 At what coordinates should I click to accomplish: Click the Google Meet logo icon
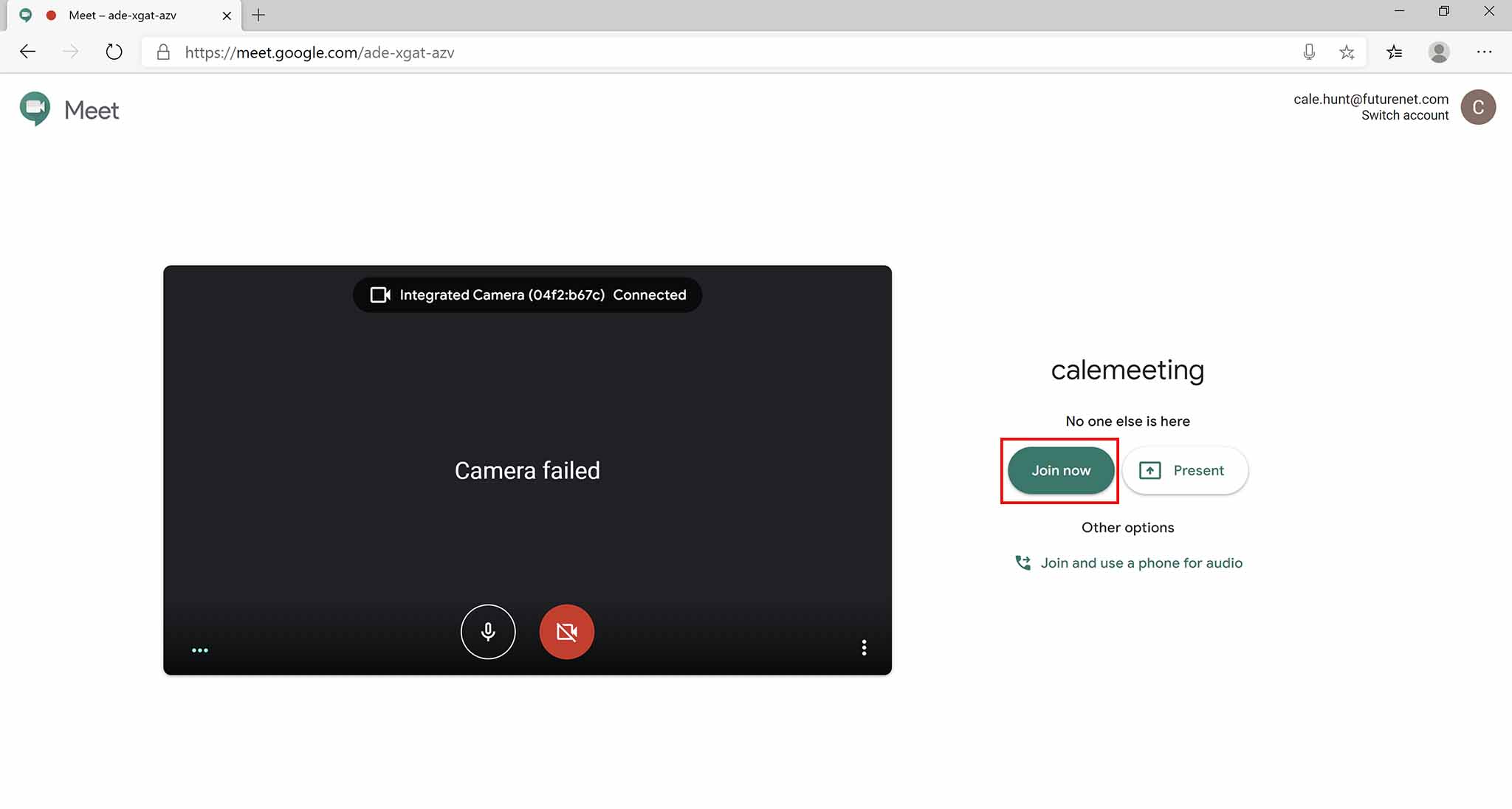tap(35, 108)
